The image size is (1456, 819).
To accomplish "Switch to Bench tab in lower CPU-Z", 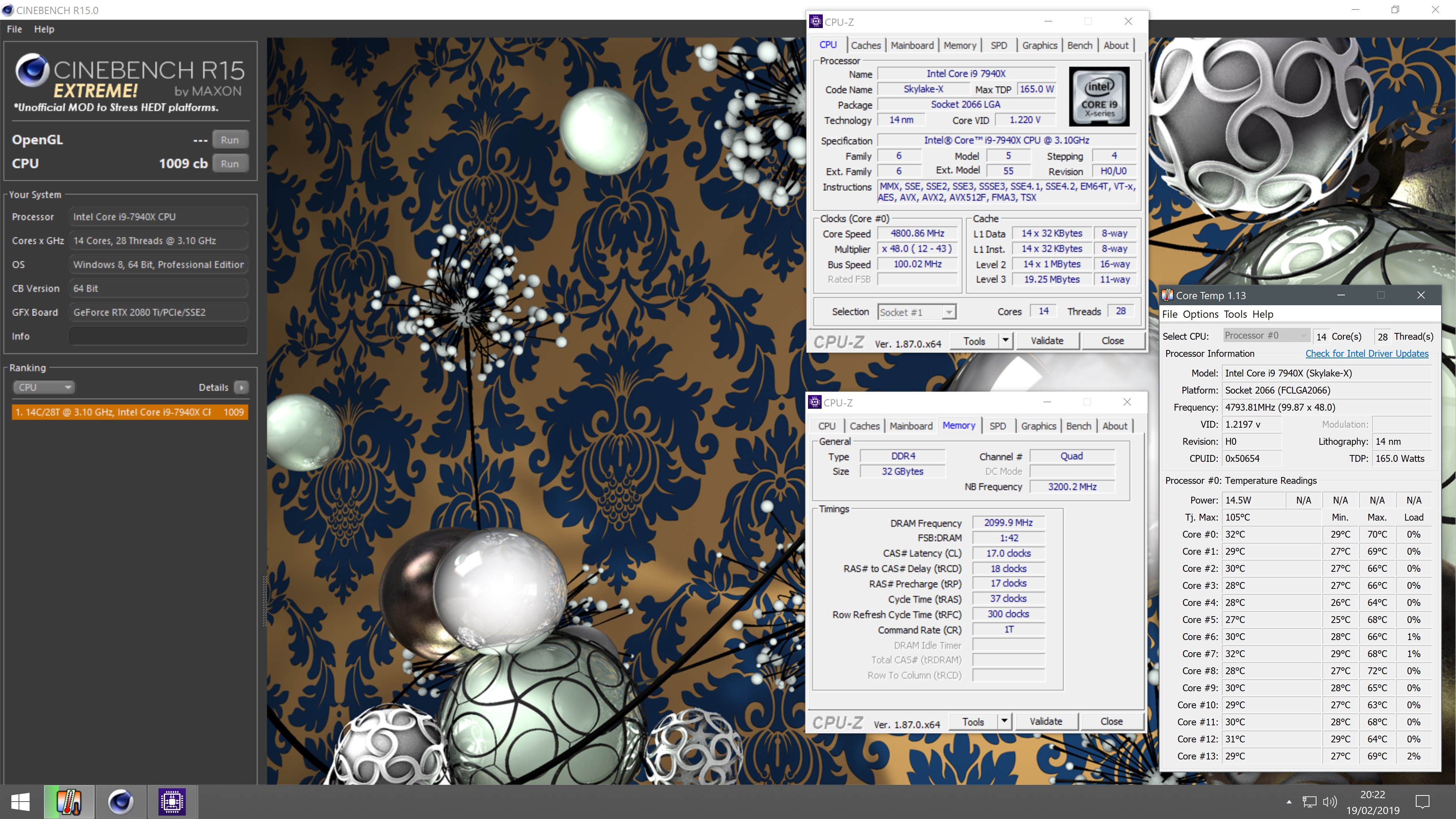I will (x=1078, y=426).
